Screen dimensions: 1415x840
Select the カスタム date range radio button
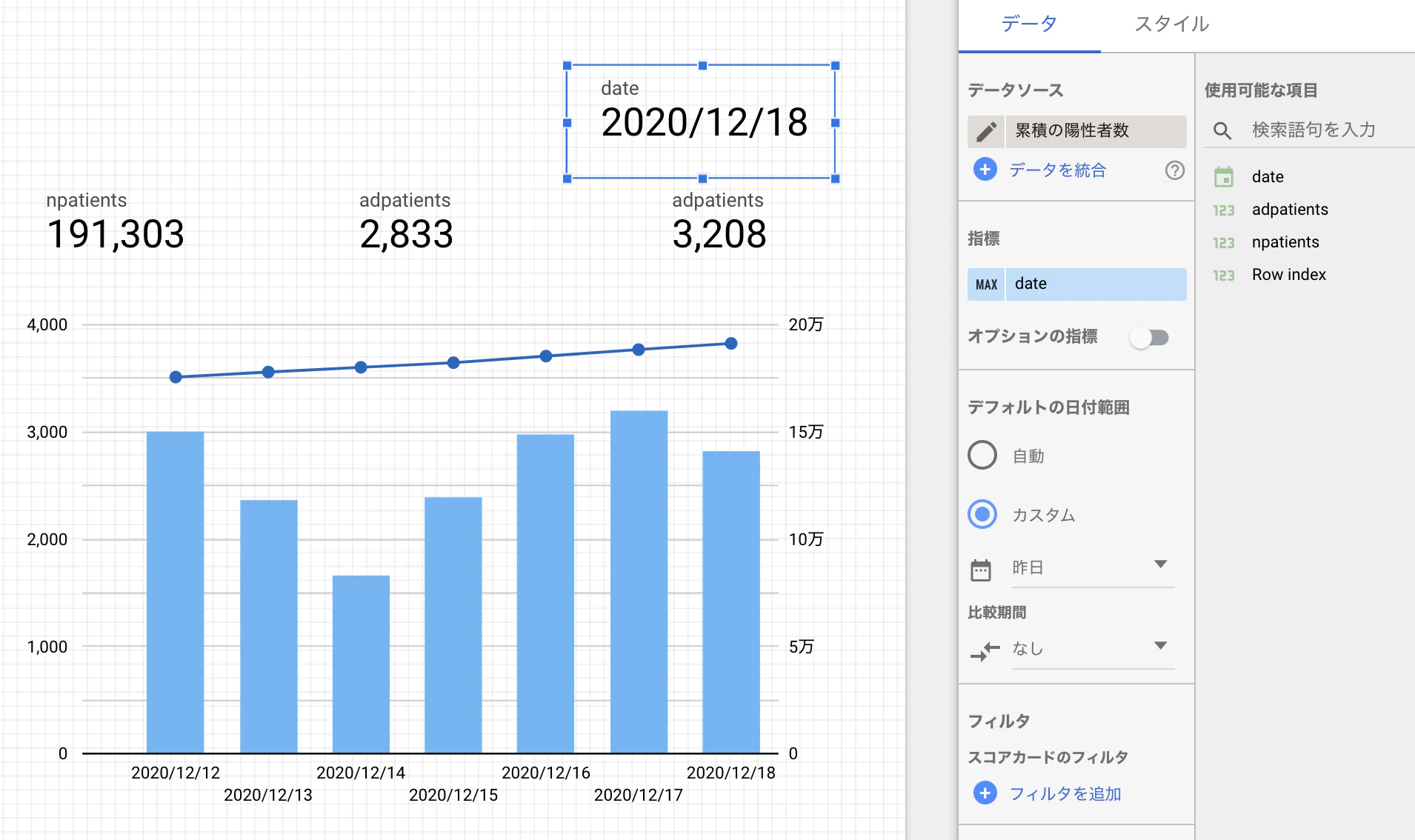(x=982, y=514)
